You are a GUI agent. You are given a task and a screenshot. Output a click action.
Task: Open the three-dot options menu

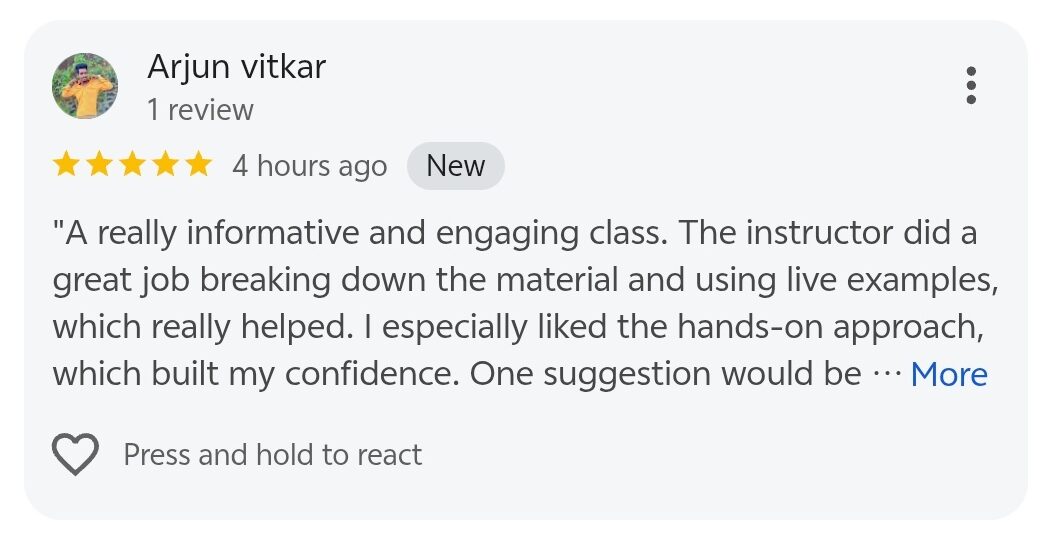pyautogui.click(x=970, y=86)
